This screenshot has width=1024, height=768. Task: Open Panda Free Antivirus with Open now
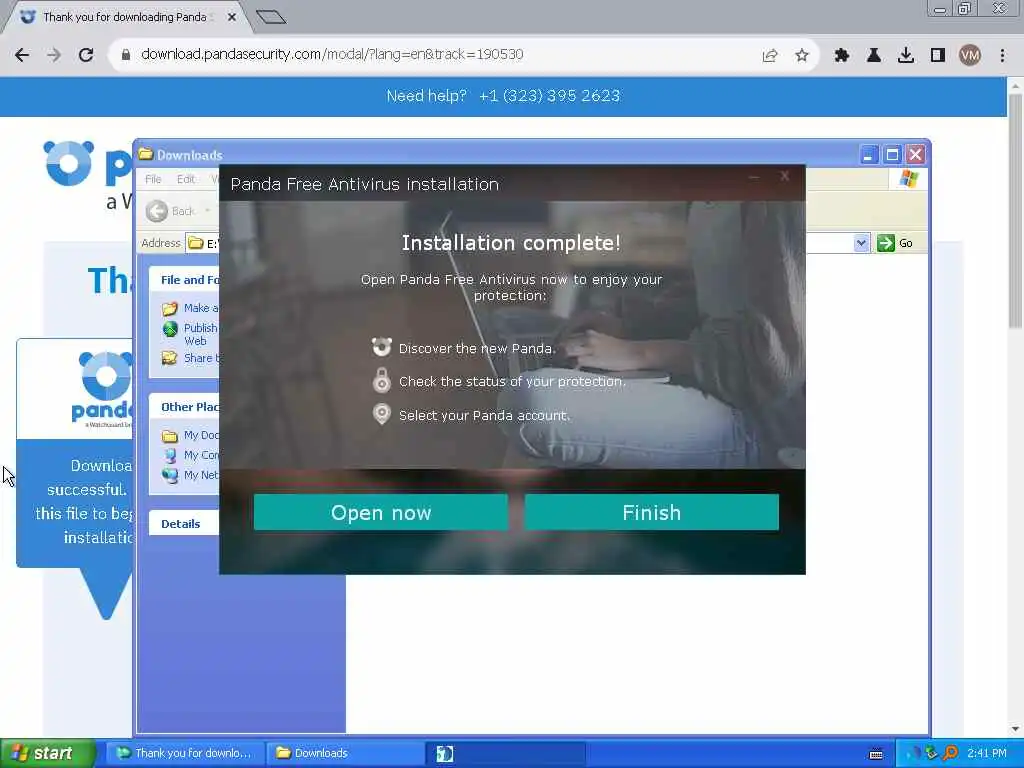click(x=381, y=512)
